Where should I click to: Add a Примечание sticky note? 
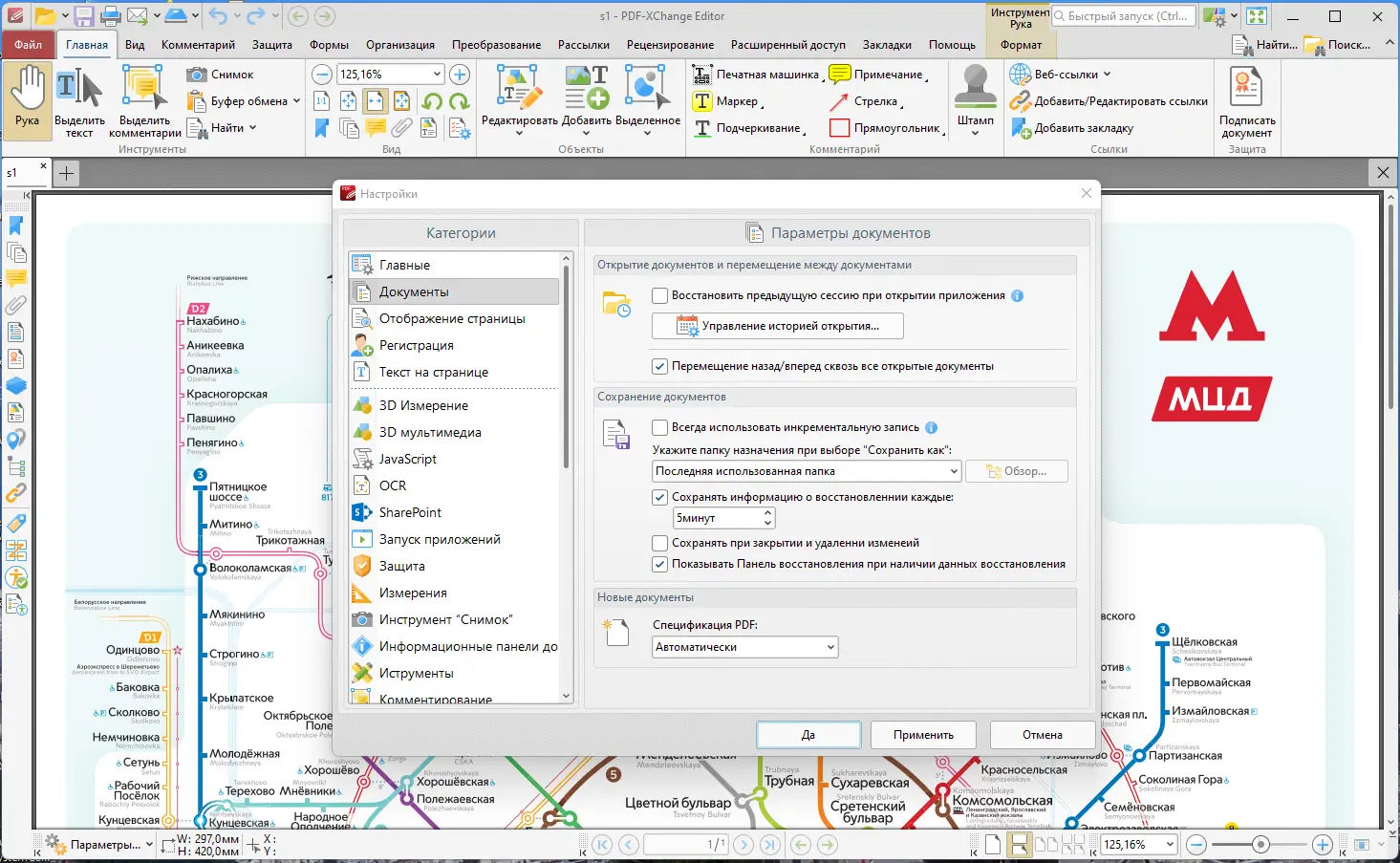877,75
